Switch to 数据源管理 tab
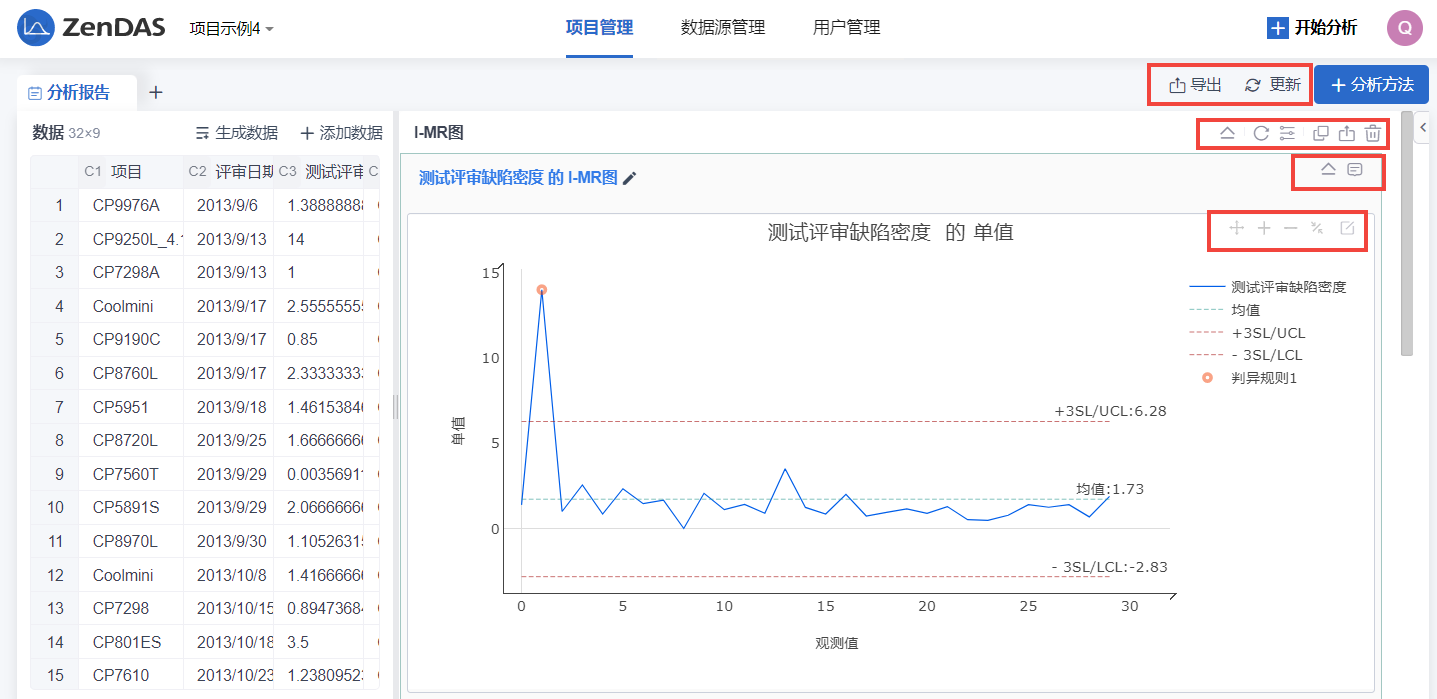This screenshot has width=1437, height=699. click(x=722, y=28)
